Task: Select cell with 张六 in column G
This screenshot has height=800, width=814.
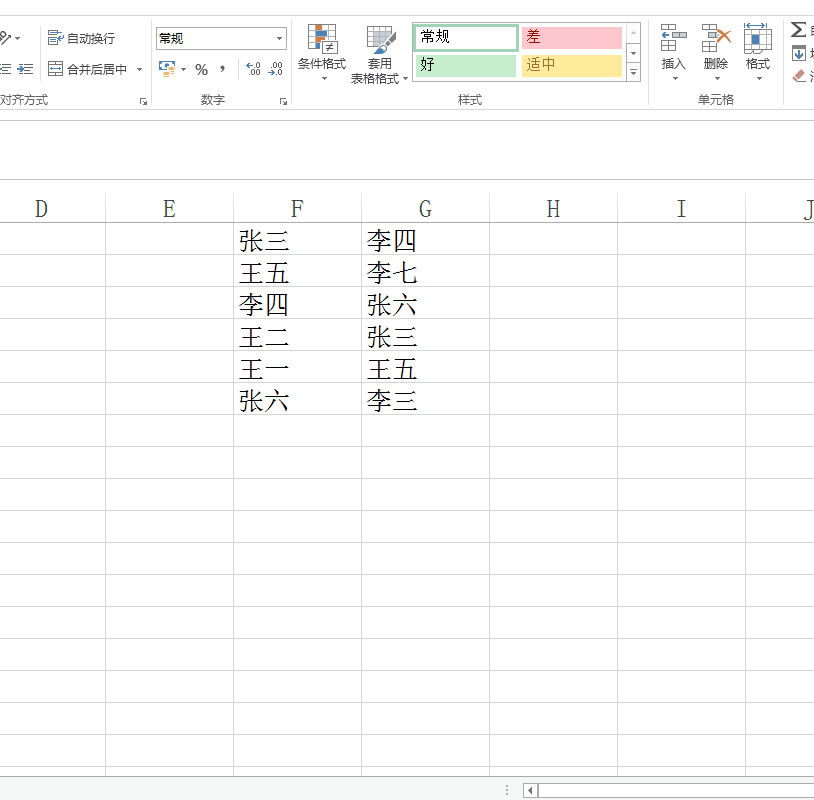Action: click(x=425, y=303)
